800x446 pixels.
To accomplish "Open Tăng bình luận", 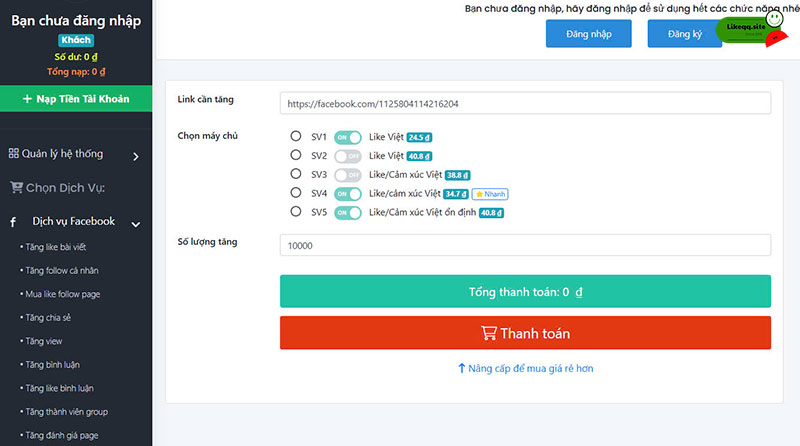I will [x=53, y=364].
